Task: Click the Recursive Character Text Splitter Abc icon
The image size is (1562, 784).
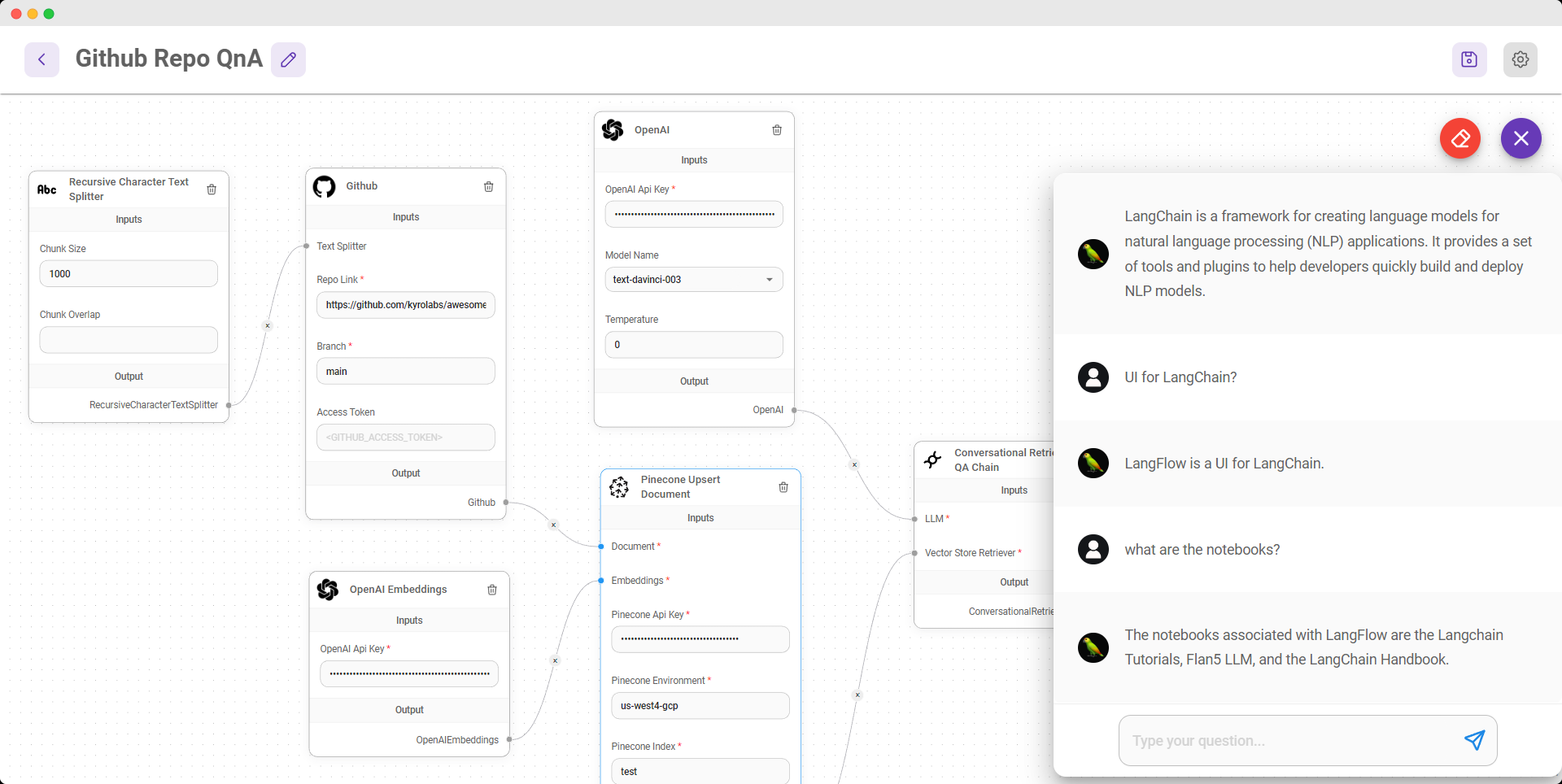Action: tap(47, 189)
